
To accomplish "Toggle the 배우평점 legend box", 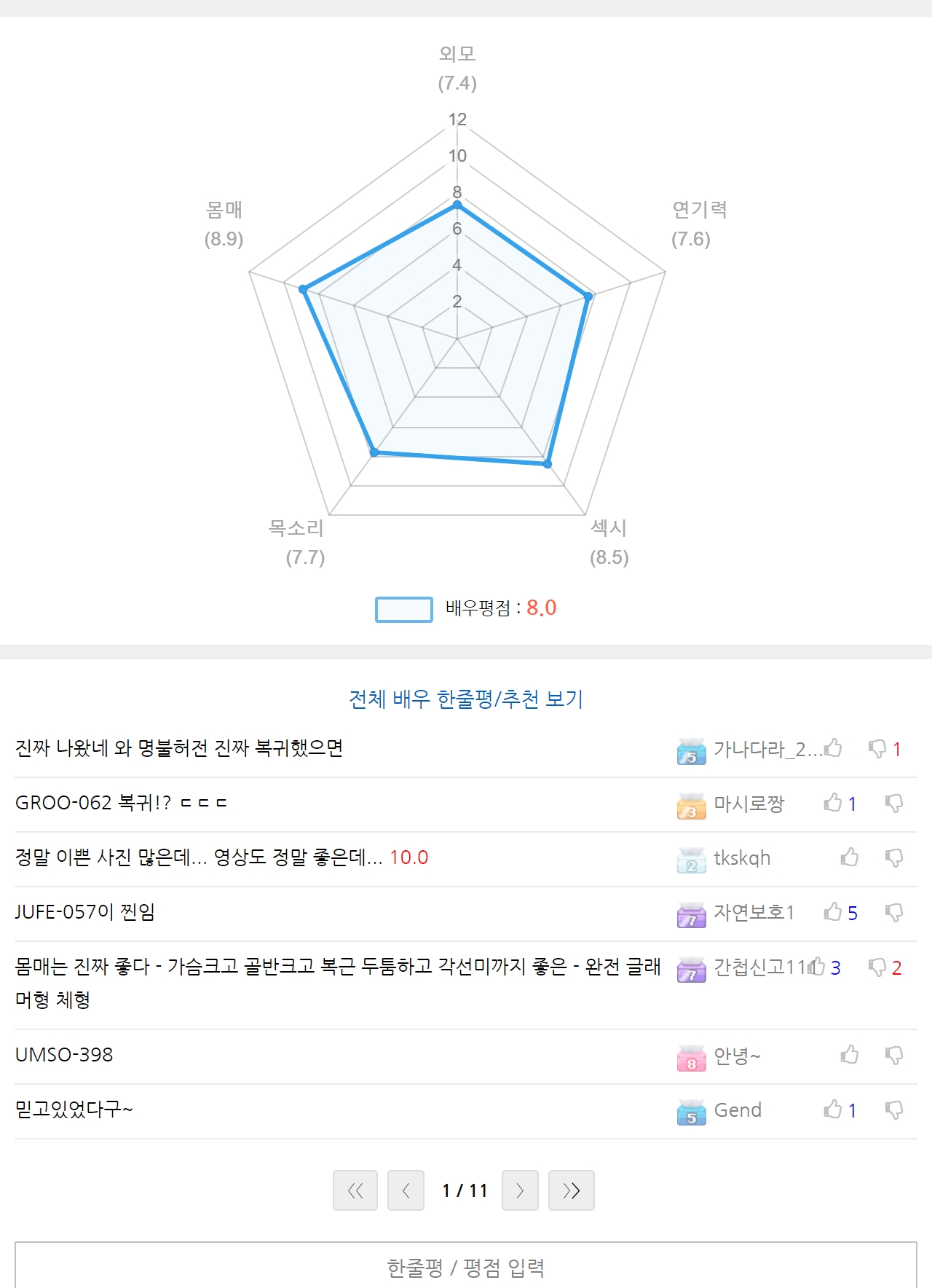I will click(403, 609).
